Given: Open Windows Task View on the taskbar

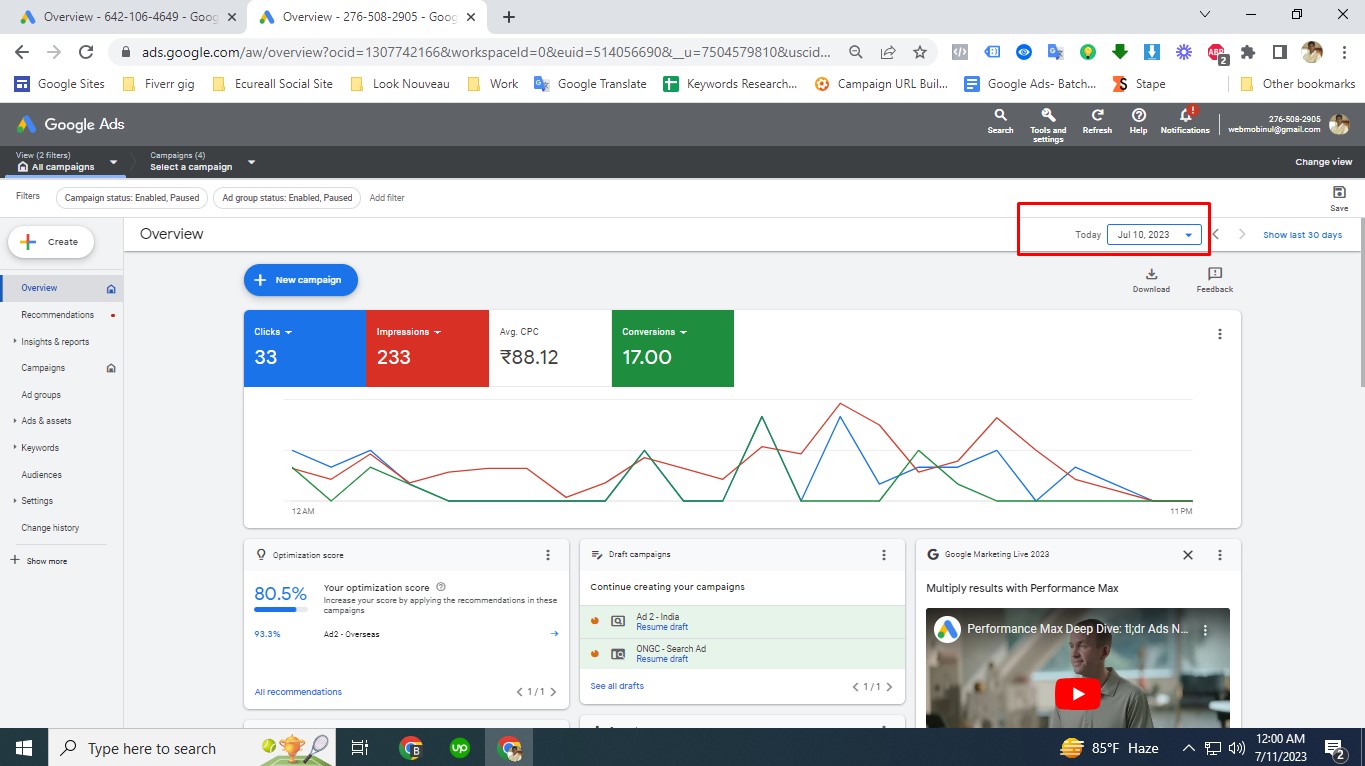Looking at the screenshot, I should pyautogui.click(x=360, y=748).
